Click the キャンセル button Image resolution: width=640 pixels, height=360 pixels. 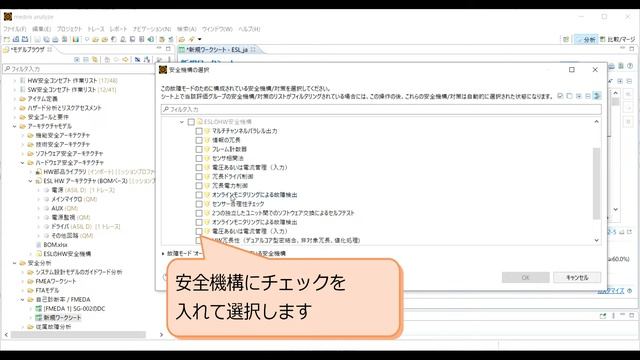577,278
